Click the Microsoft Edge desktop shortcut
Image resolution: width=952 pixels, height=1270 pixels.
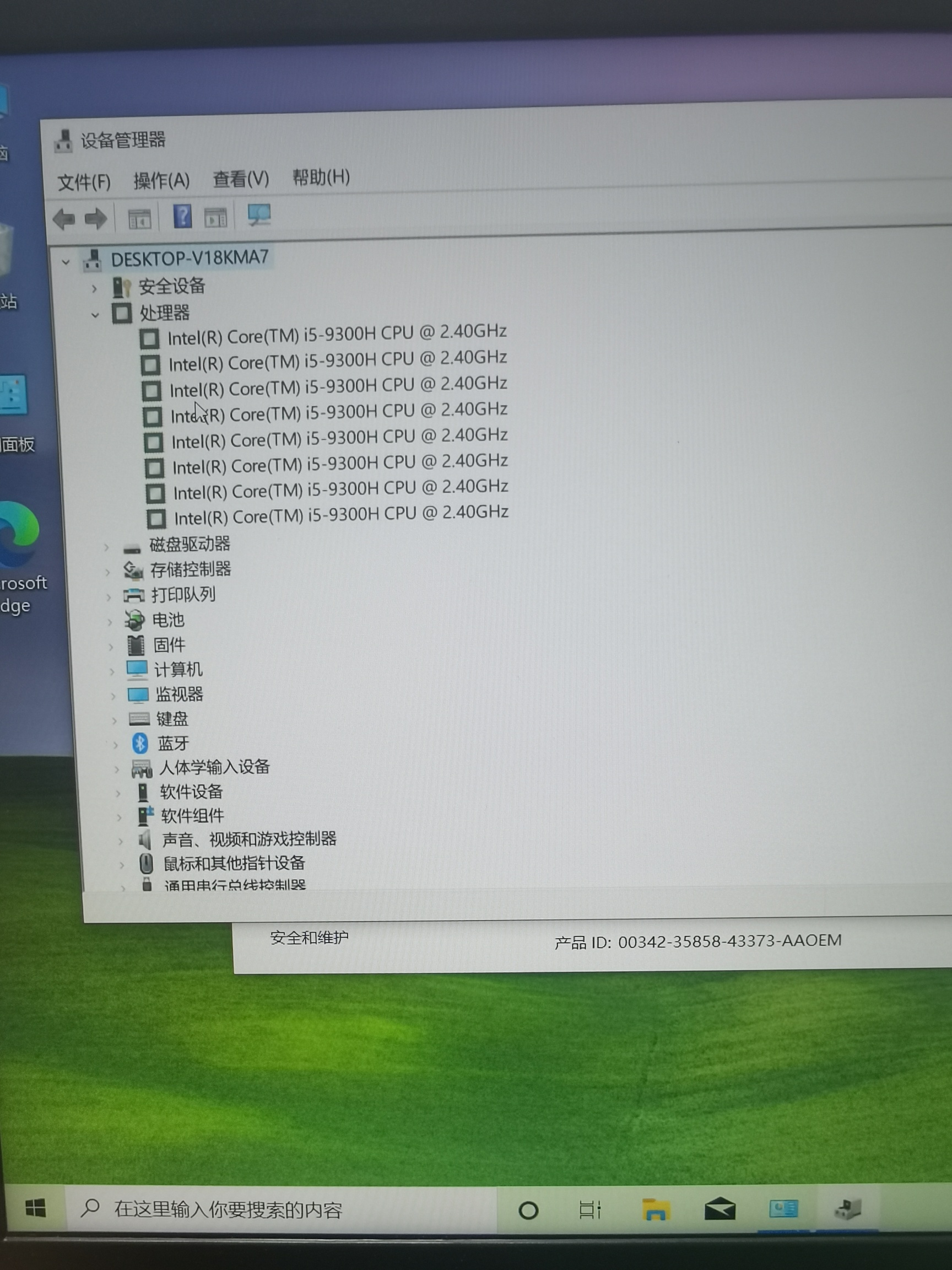click(19, 555)
